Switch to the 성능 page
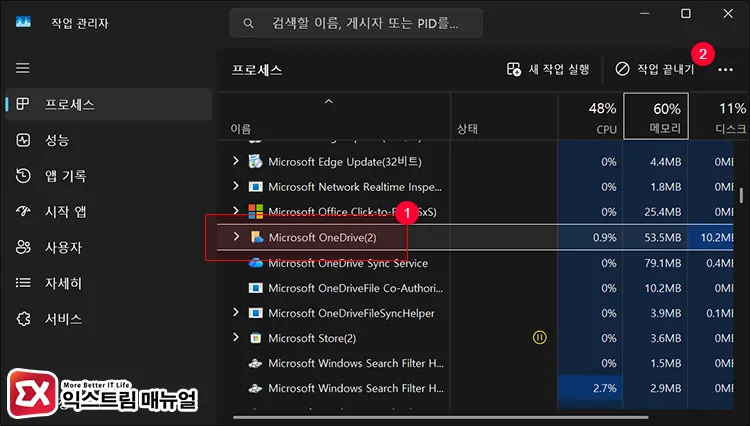The image size is (750, 426). (109, 140)
